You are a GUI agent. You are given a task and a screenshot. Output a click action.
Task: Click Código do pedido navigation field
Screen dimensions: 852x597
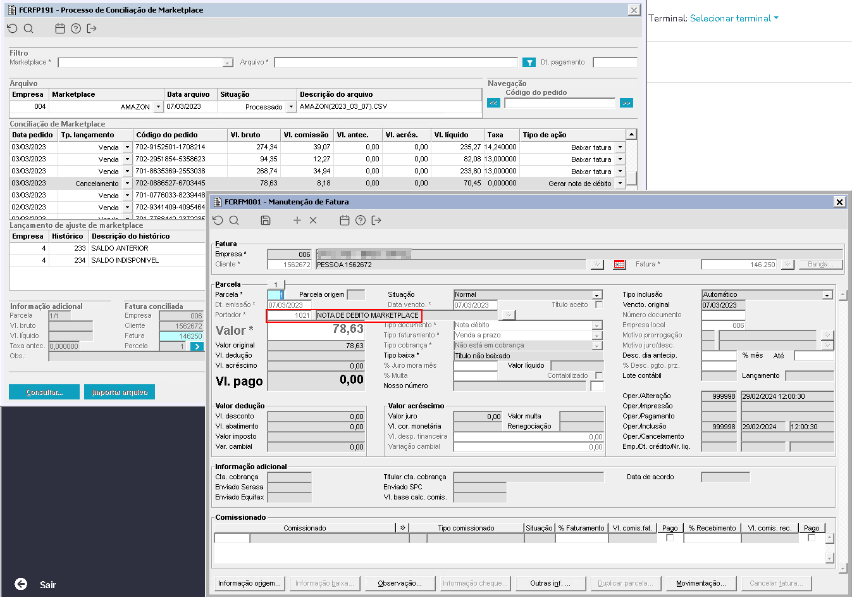[560, 103]
